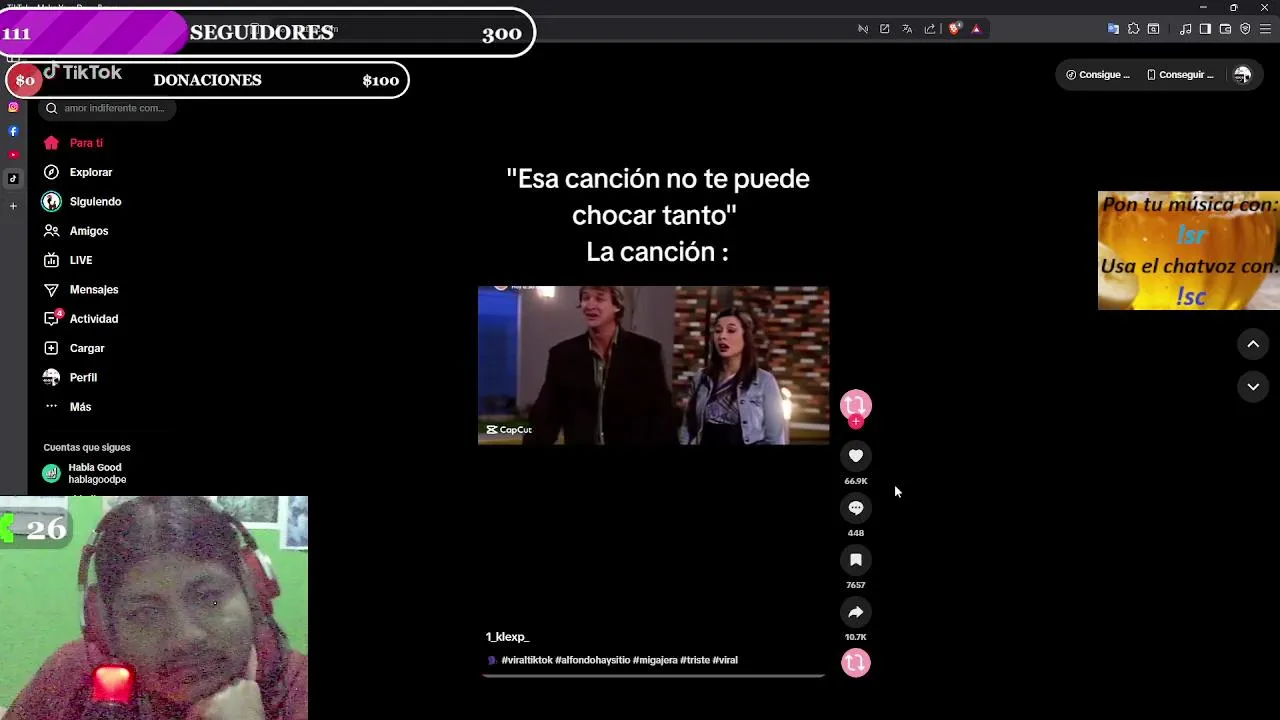The width and height of the screenshot is (1280, 720).
Task: Click the share page icon in address bar
Action: [930, 29]
